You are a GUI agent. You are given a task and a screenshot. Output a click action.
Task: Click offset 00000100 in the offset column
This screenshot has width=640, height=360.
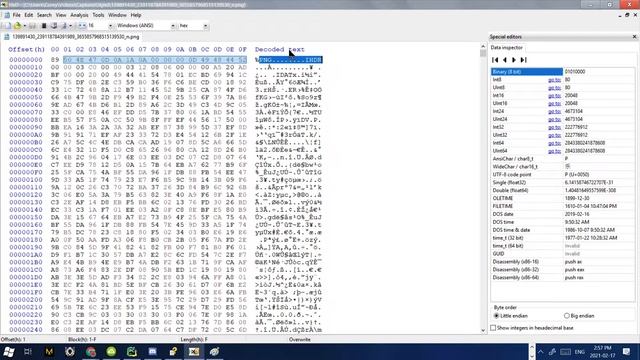coord(26,180)
